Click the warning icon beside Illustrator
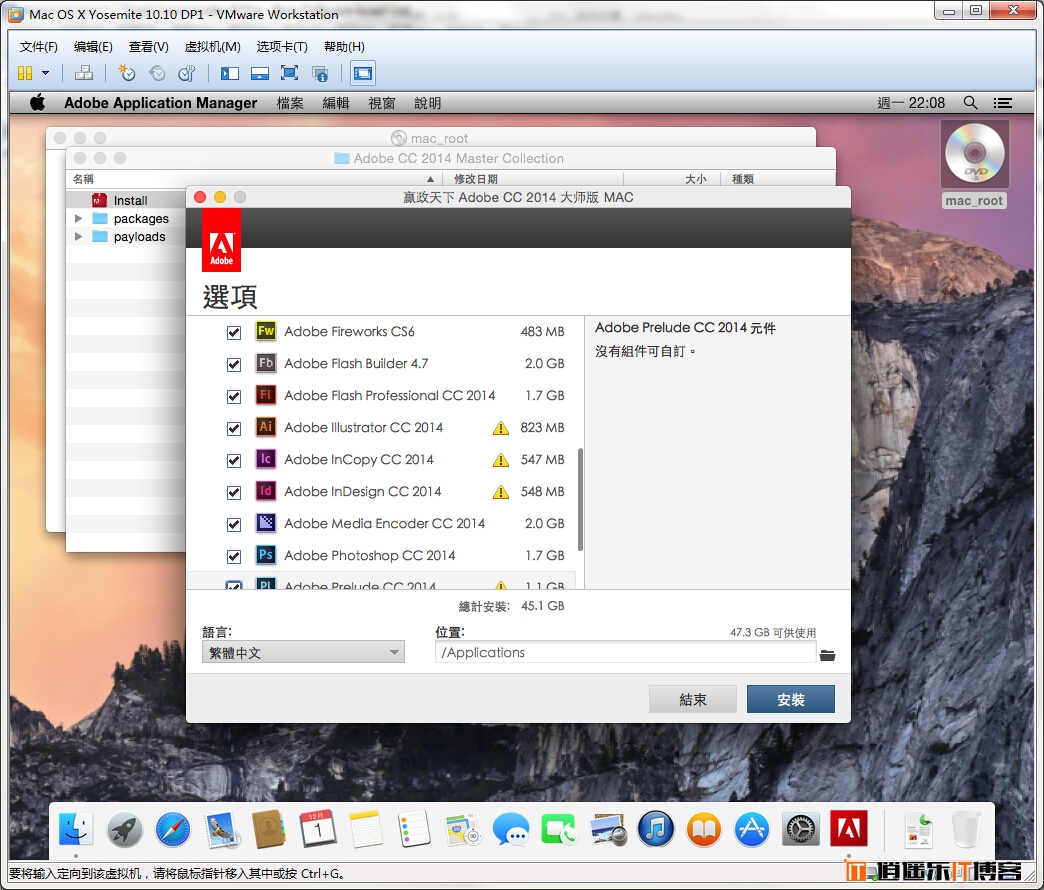Viewport: 1044px width, 890px height. [501, 428]
